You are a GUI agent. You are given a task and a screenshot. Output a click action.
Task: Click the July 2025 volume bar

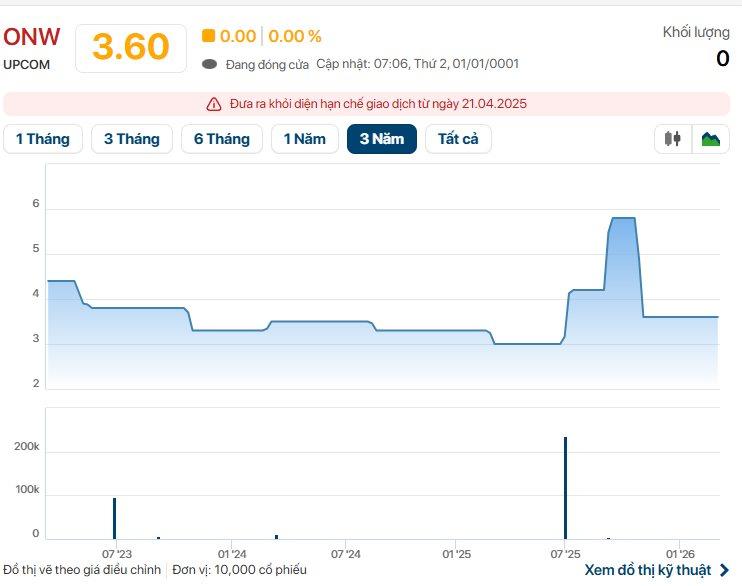pyautogui.click(x=565, y=488)
